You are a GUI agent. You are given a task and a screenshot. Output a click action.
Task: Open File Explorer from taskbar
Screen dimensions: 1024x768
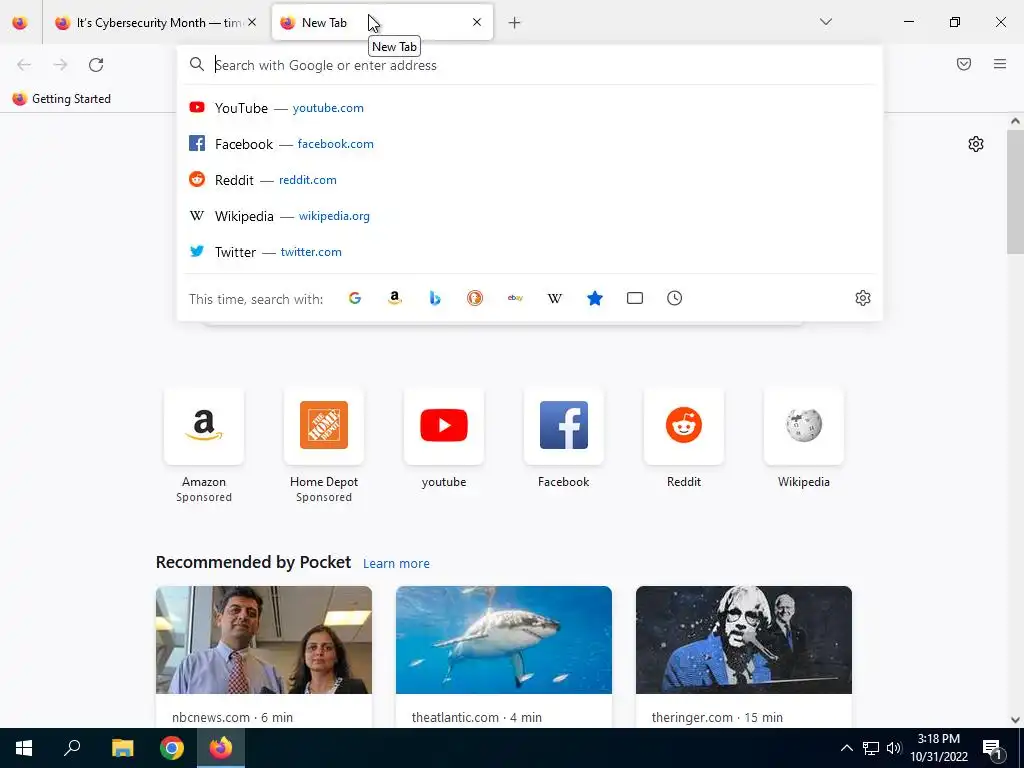122,748
